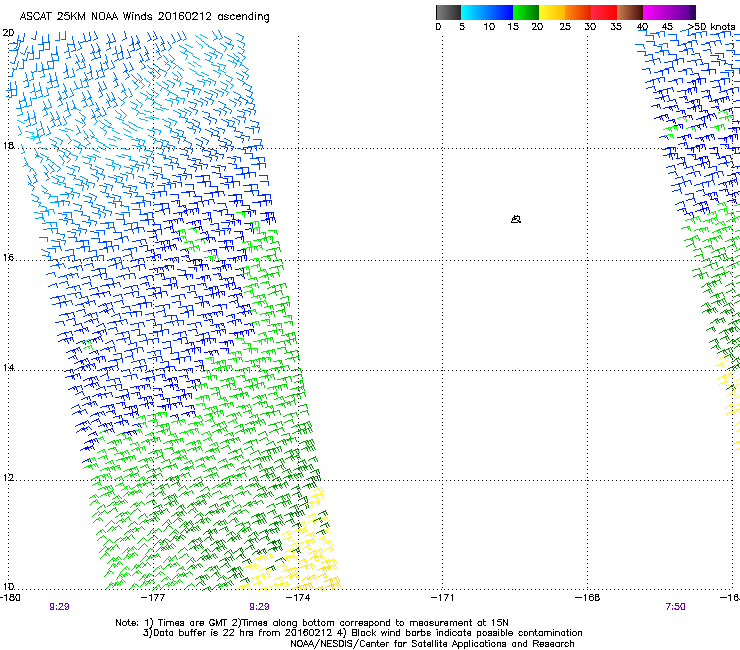Select the orange 25-30 knots legend segment
This screenshot has width=740, height=650.
coord(578,12)
